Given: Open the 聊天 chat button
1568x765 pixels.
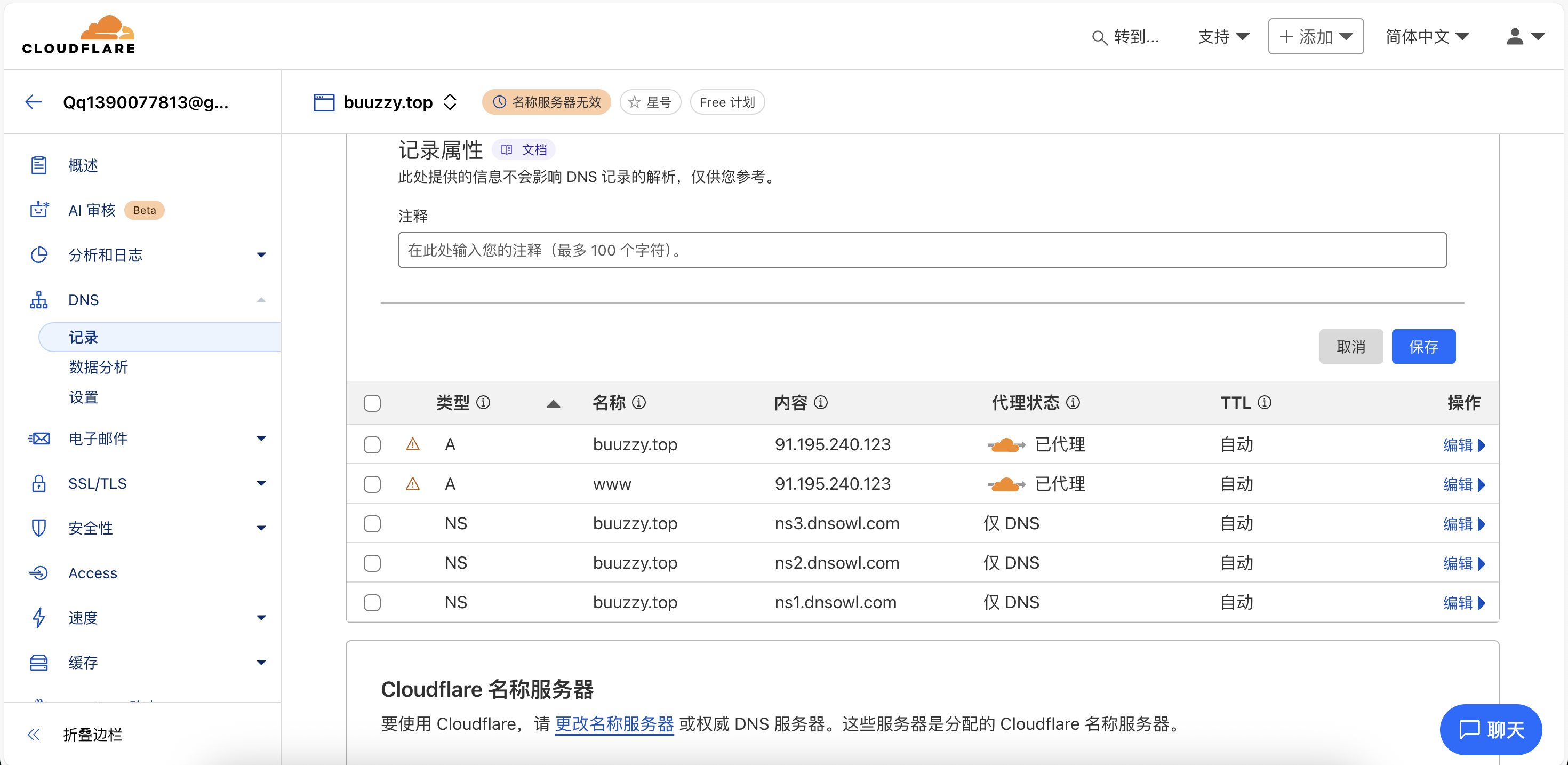Looking at the screenshot, I should pyautogui.click(x=1491, y=729).
